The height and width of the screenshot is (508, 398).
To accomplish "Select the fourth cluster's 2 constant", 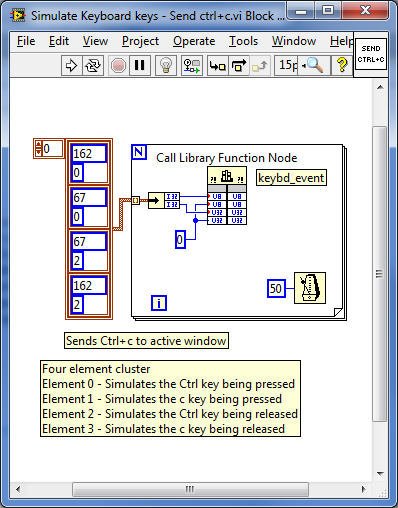I will point(77,304).
